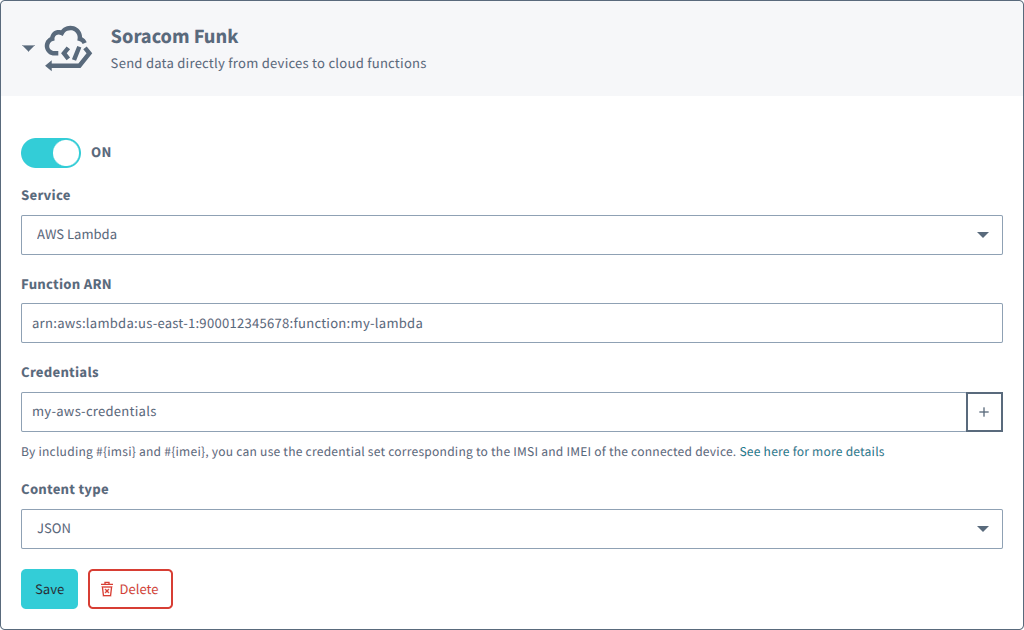Click the ON label next to the switch
The width and height of the screenshot is (1024, 630).
coord(102,152)
